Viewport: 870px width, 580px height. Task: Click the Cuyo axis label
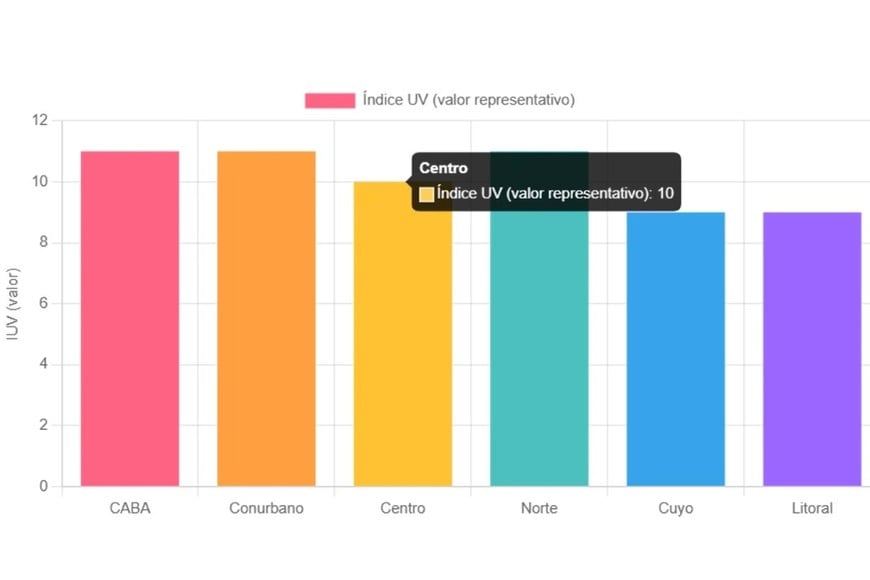click(x=676, y=508)
